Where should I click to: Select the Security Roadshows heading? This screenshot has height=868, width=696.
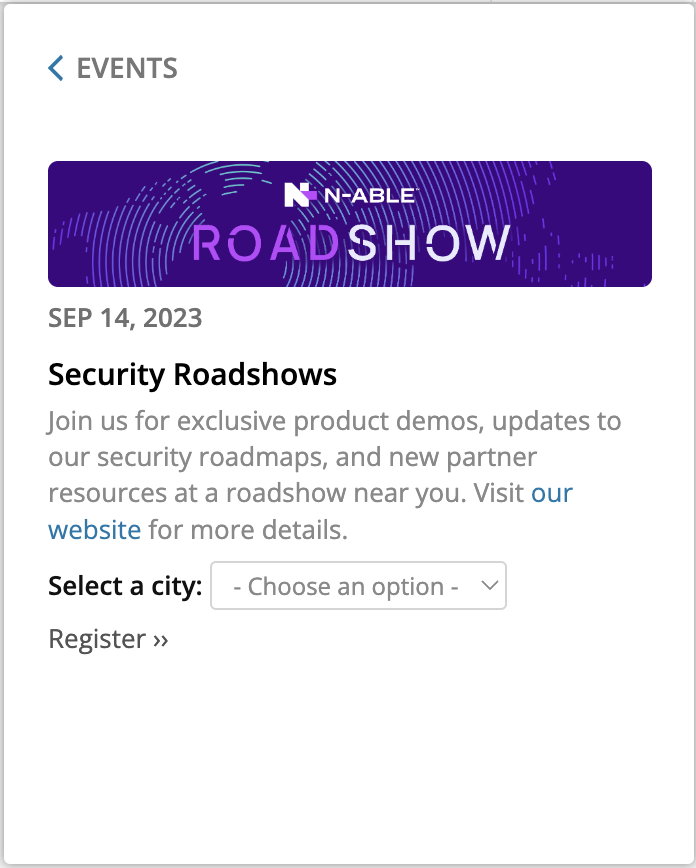click(193, 375)
